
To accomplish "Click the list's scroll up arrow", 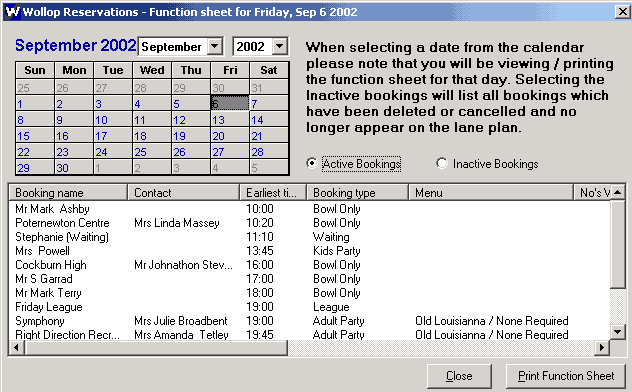I will tap(618, 193).
